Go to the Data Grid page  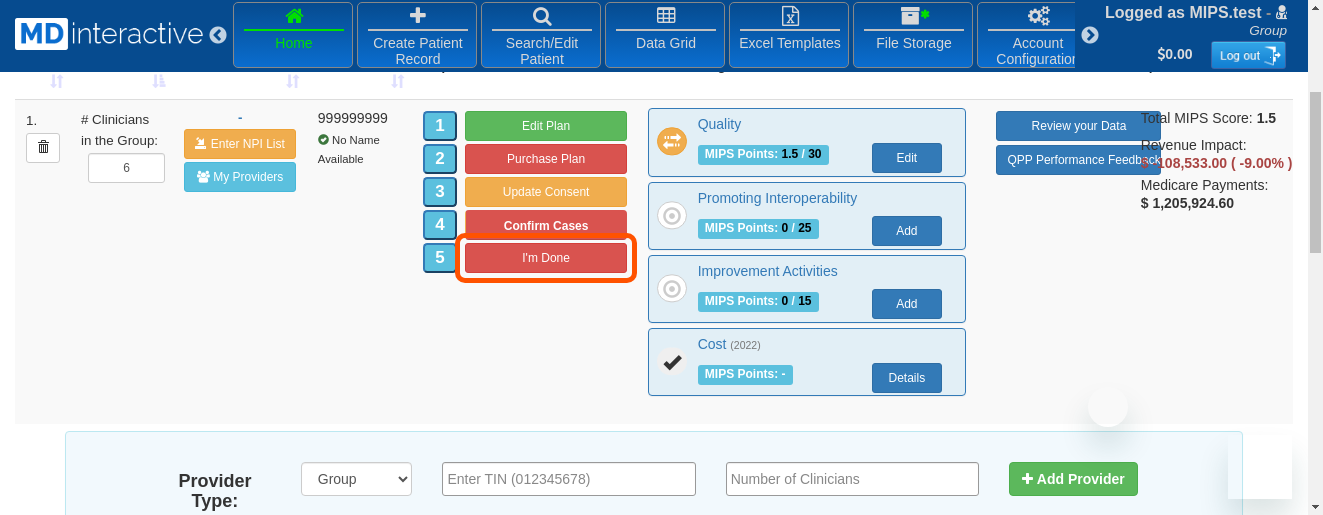coord(665,35)
